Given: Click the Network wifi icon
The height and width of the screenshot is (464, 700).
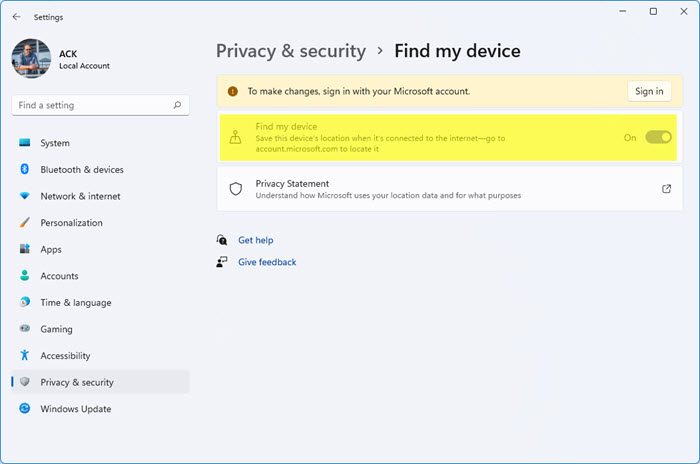Looking at the screenshot, I should tap(25, 196).
